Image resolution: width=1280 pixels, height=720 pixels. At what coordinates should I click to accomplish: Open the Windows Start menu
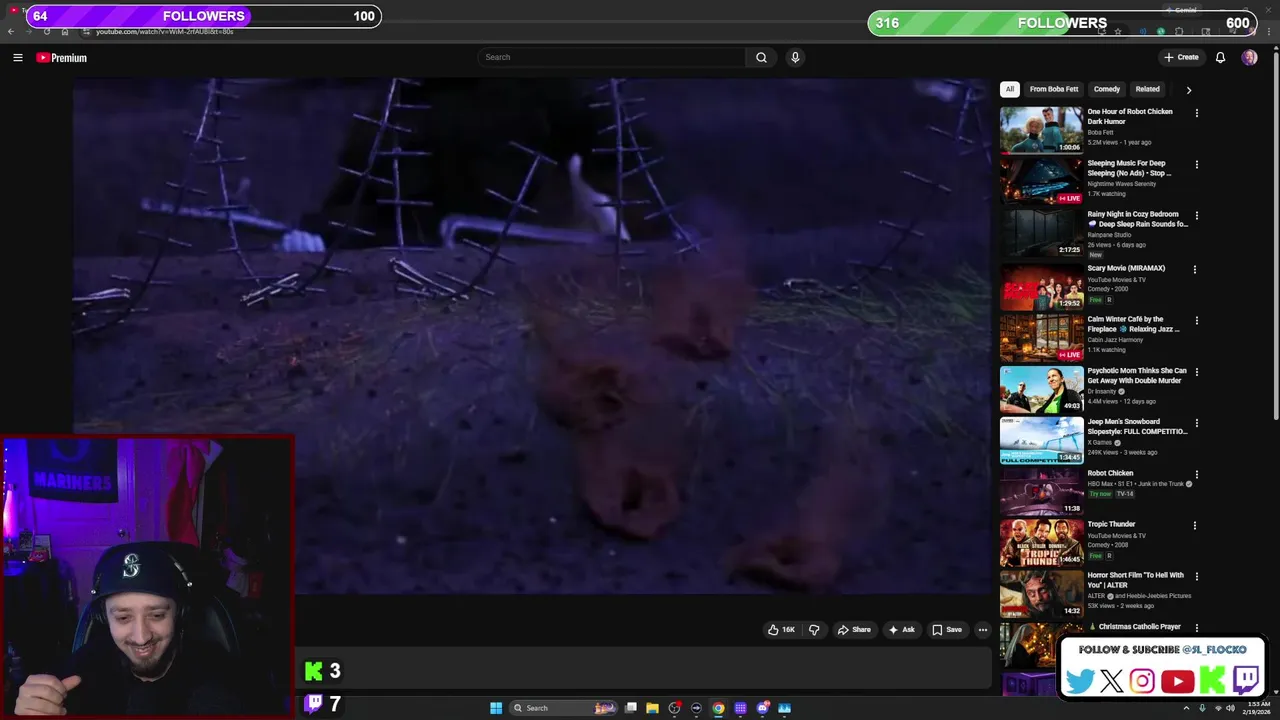point(496,708)
